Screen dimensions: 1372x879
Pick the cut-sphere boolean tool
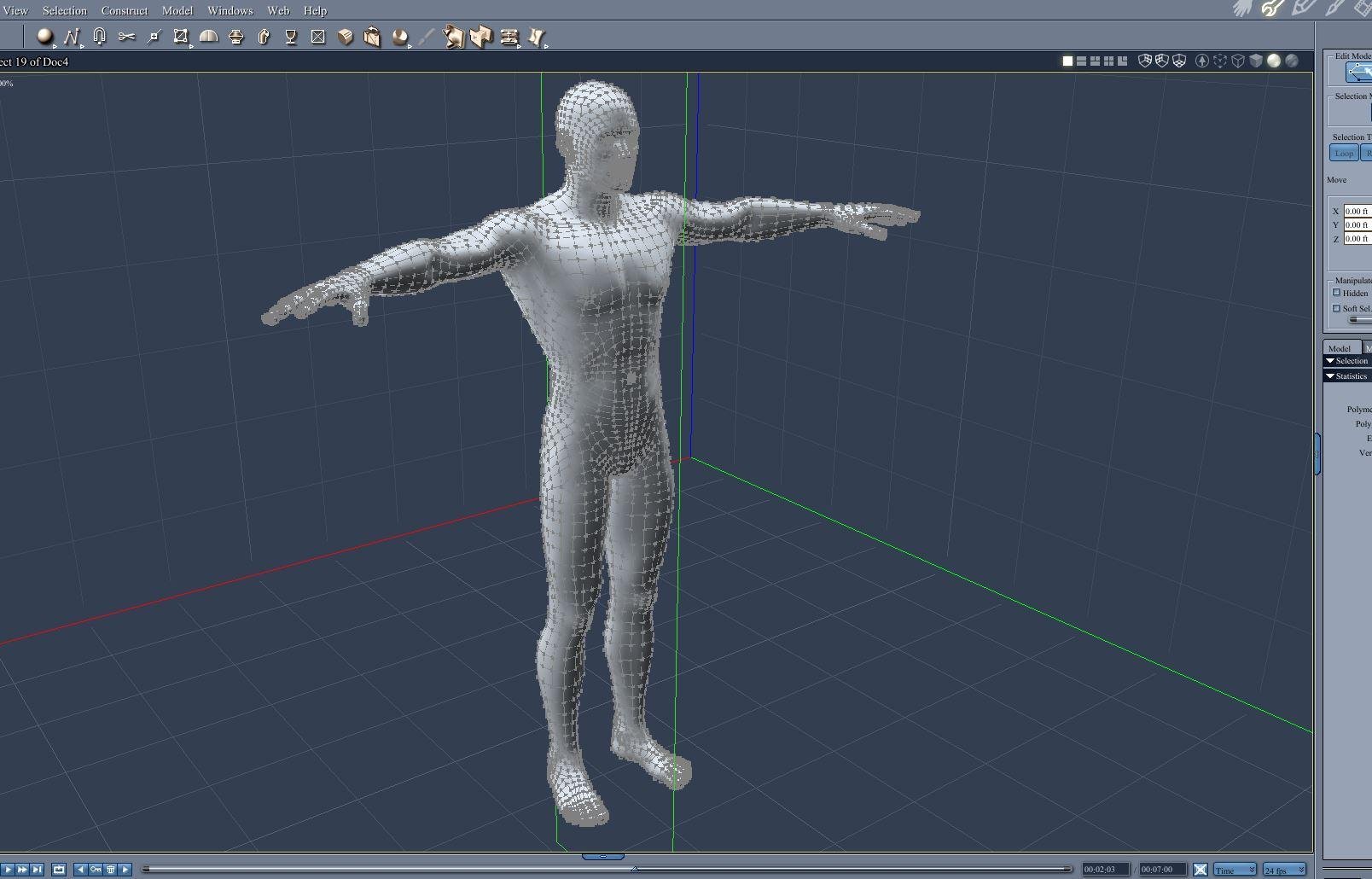[x=399, y=37]
